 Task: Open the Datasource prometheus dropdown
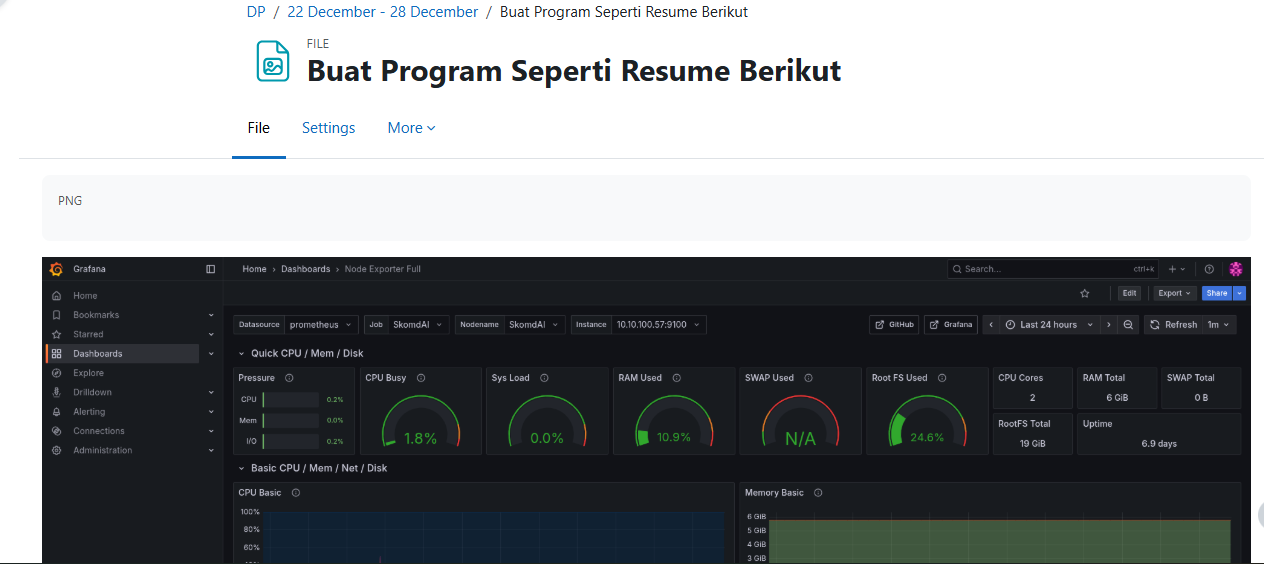322,325
